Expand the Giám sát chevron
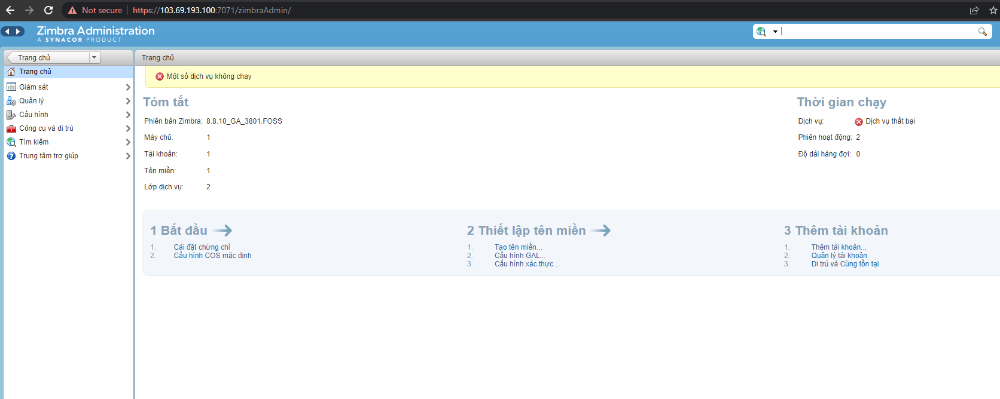1000x399 pixels. pyautogui.click(x=128, y=87)
